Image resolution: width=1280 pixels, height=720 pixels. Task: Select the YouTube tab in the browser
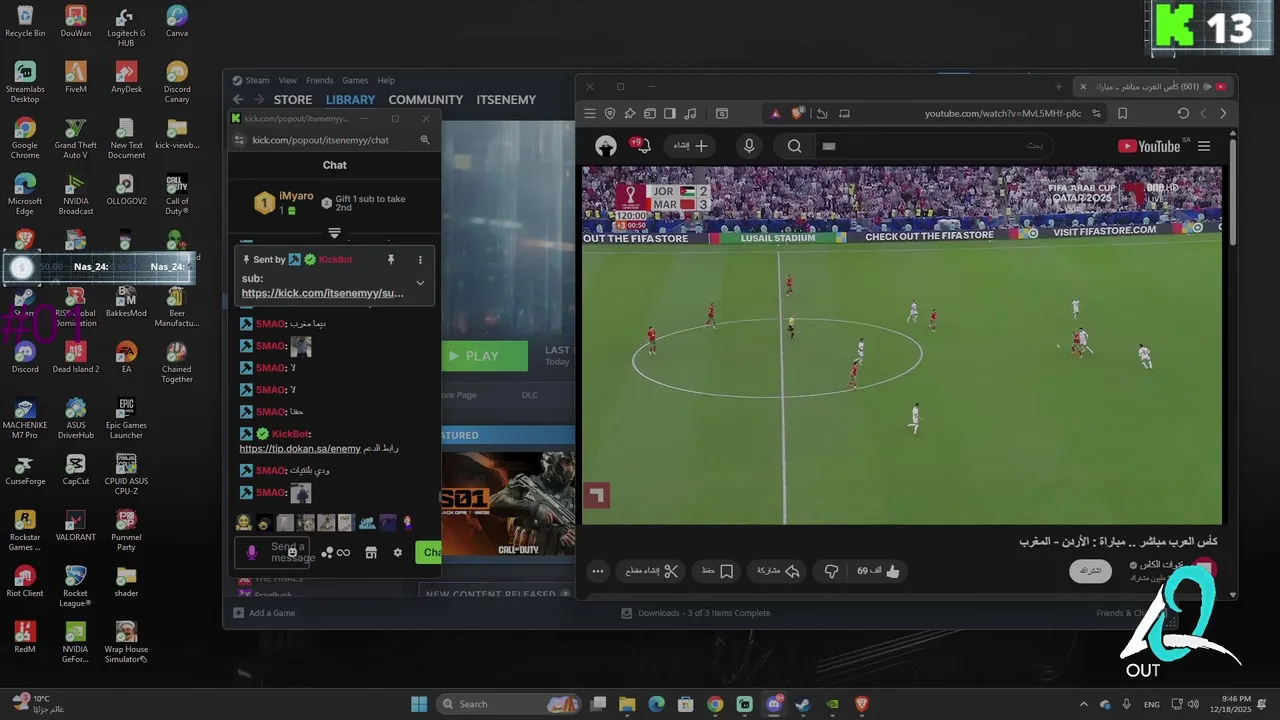pyautogui.click(x=1153, y=87)
